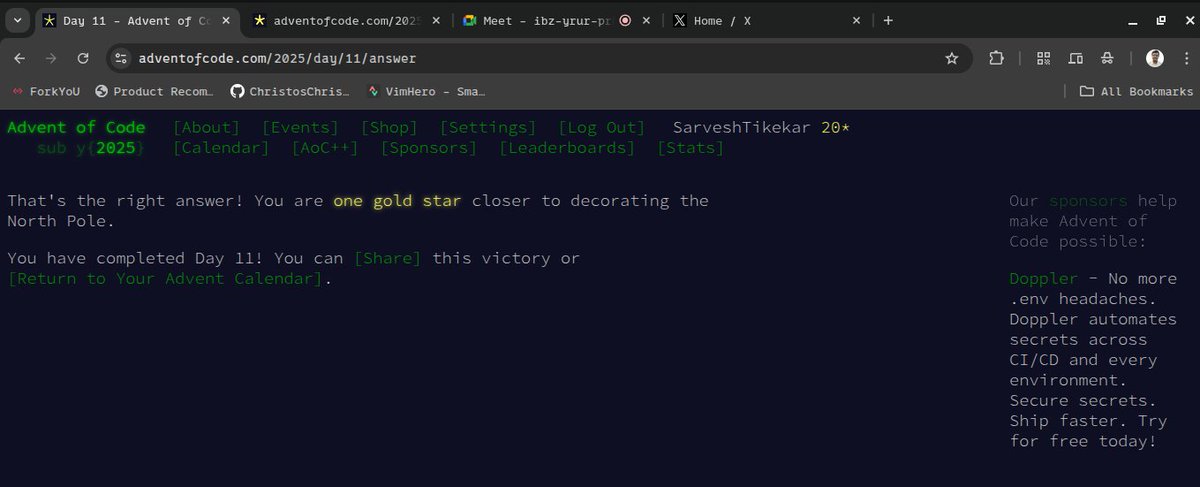
Task: Restore down the Chrome window
Action: coord(1161,20)
